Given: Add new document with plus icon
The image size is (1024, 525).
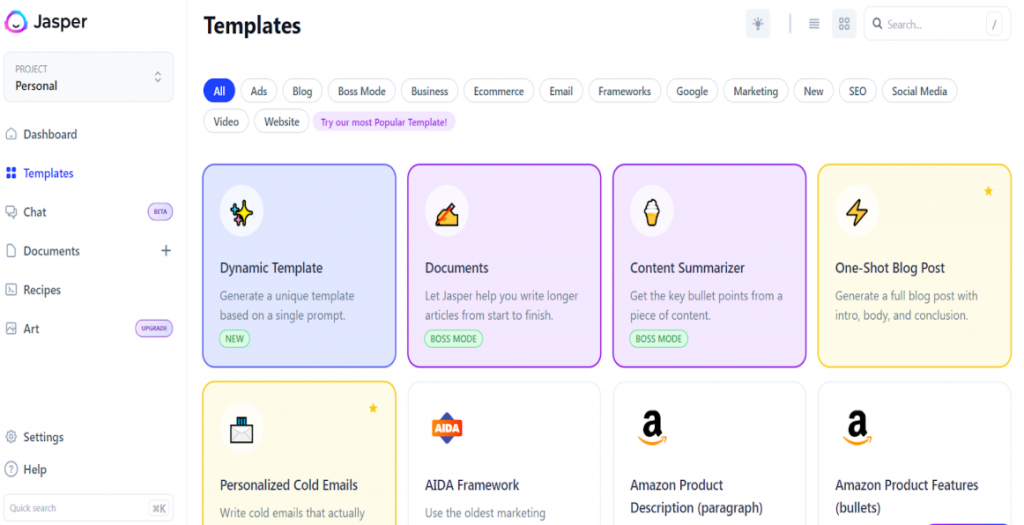Looking at the screenshot, I should pyautogui.click(x=166, y=251).
